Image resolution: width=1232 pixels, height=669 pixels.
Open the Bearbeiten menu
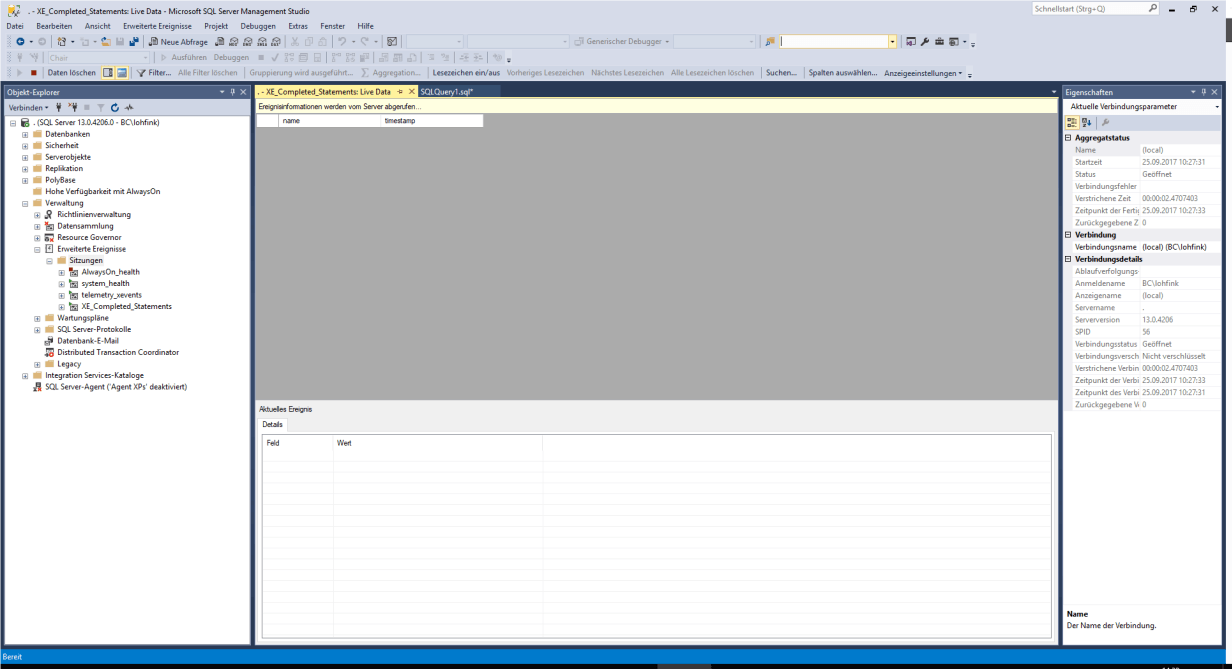point(54,26)
